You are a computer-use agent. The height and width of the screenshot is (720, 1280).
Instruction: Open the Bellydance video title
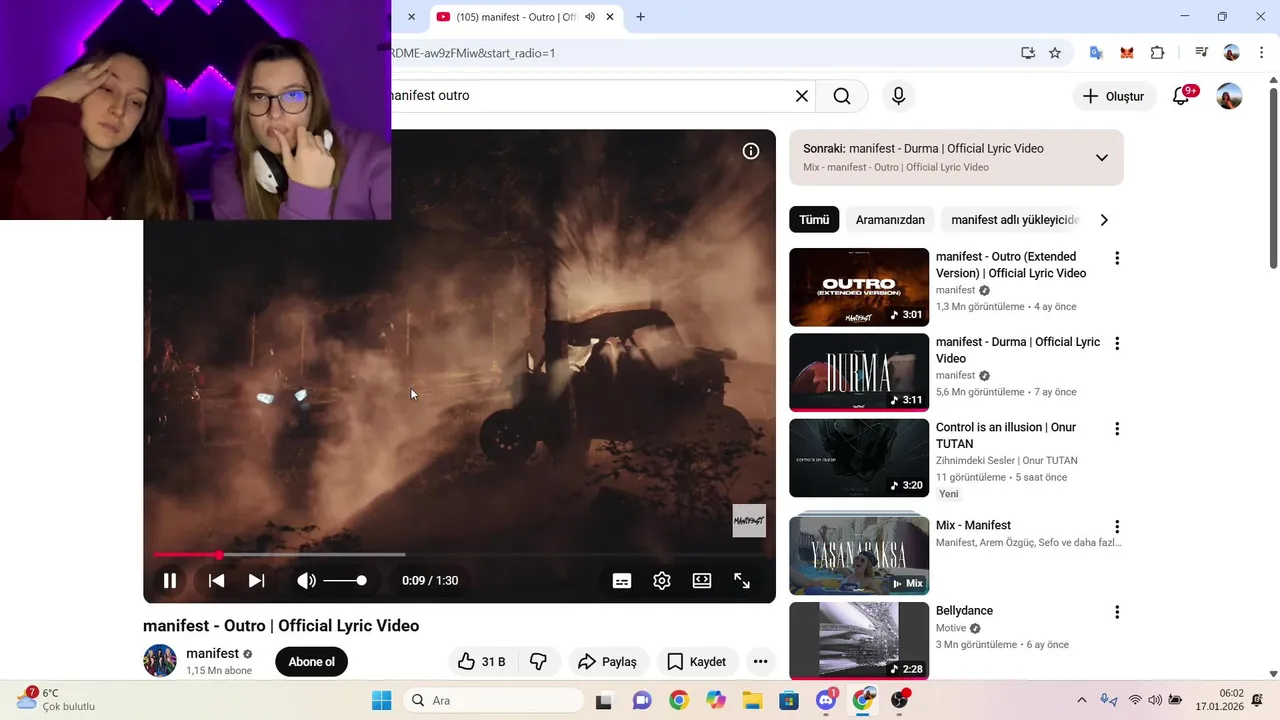point(964,611)
